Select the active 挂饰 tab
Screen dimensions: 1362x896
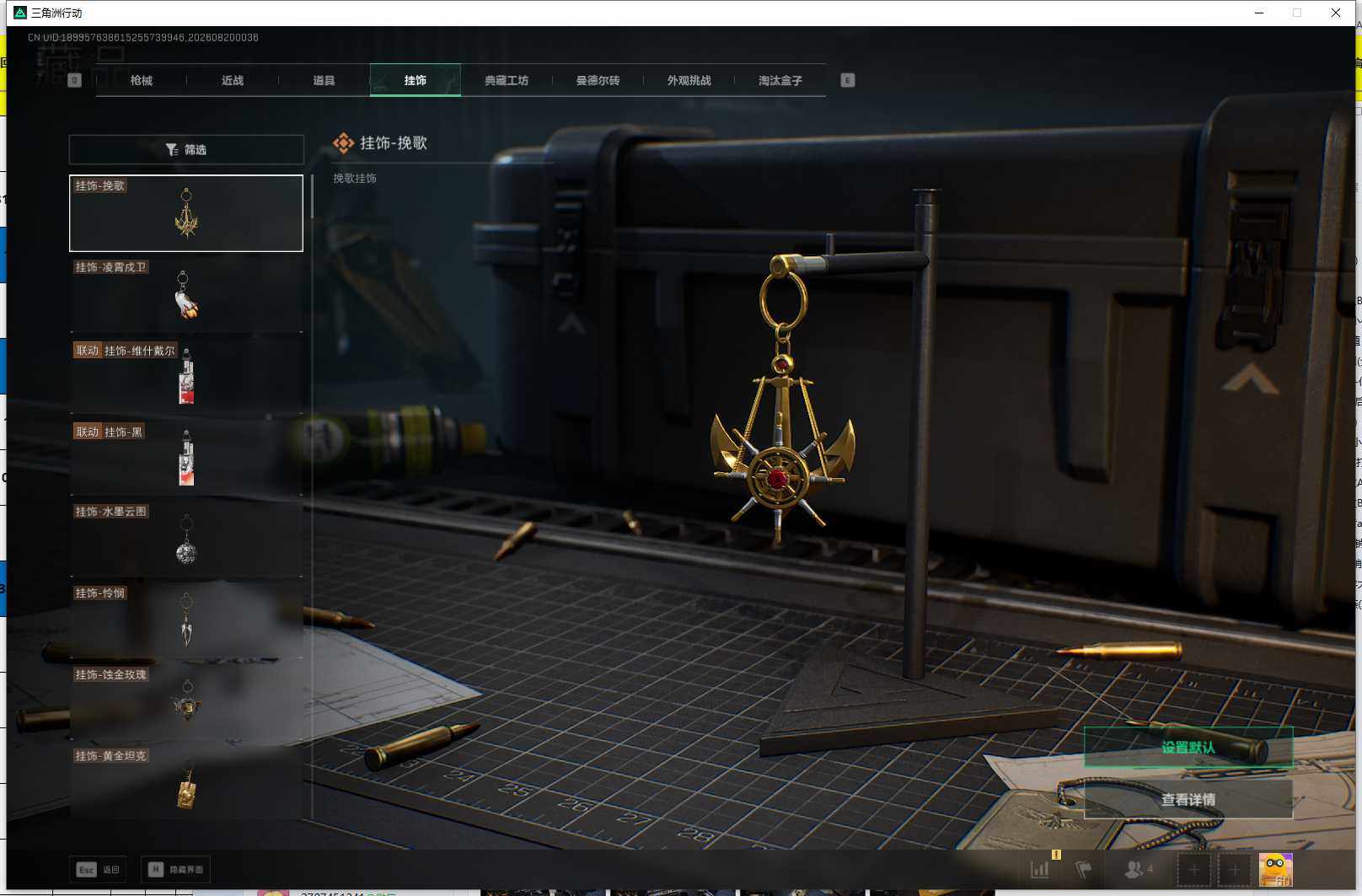(x=416, y=80)
